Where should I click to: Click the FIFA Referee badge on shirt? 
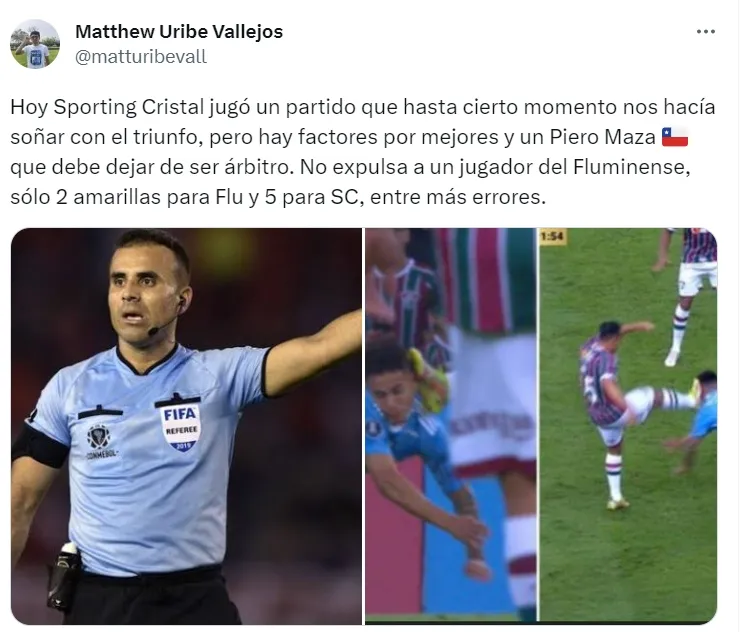pyautogui.click(x=180, y=424)
